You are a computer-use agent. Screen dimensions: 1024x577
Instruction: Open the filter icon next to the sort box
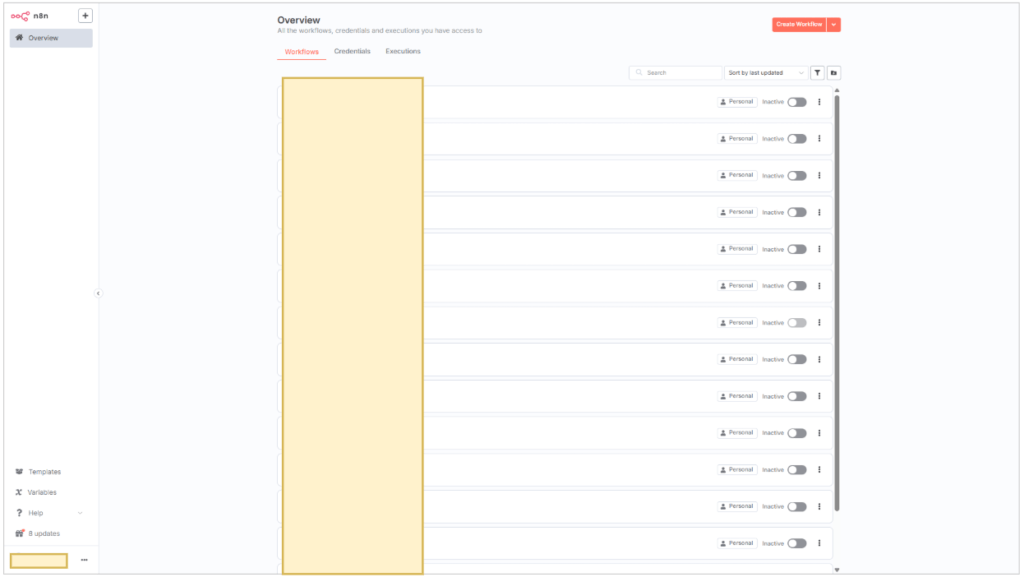point(817,73)
